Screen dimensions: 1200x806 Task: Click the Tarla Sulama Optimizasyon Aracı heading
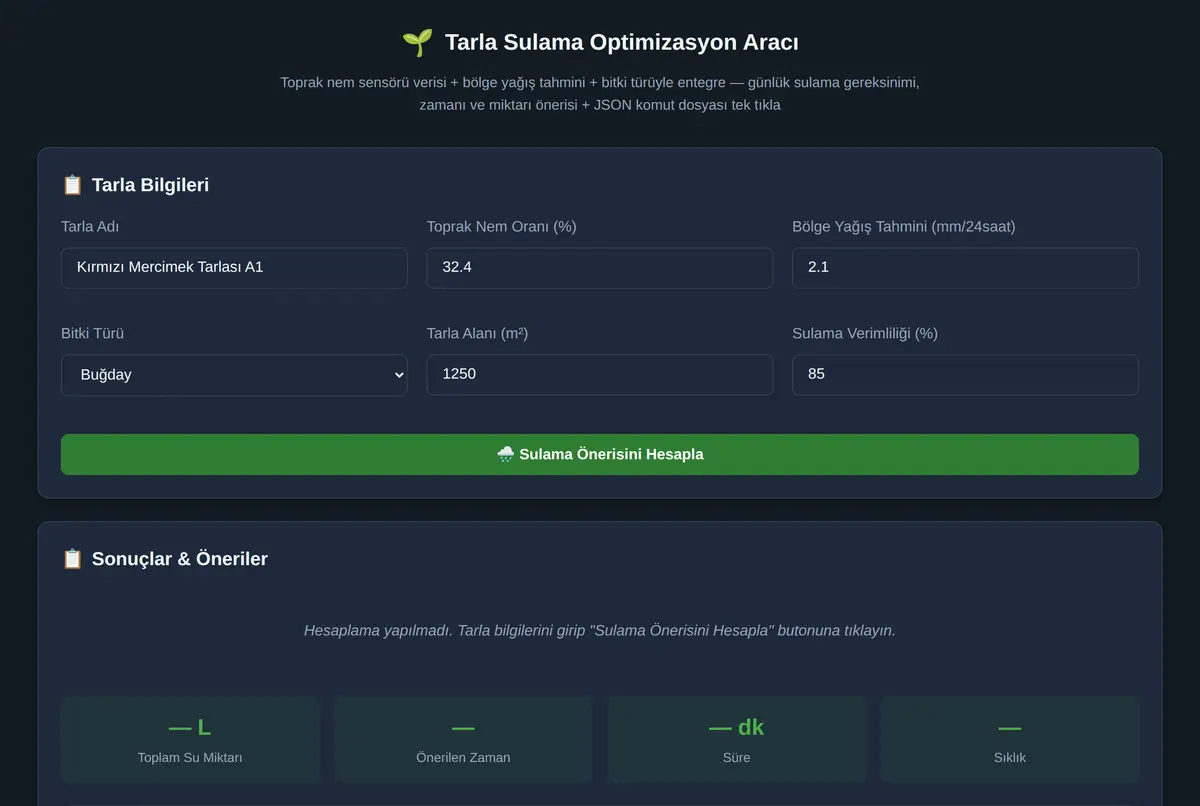[x=621, y=42]
